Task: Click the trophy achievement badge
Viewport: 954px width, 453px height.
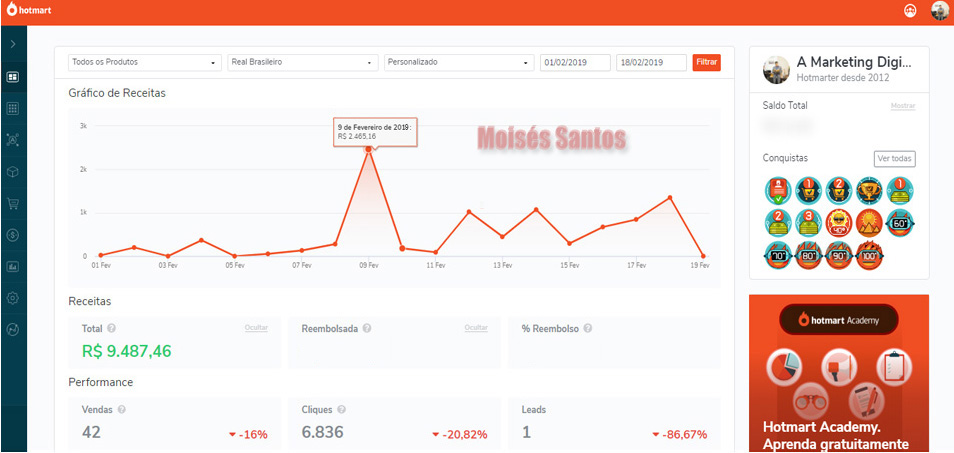Action: coord(871,190)
